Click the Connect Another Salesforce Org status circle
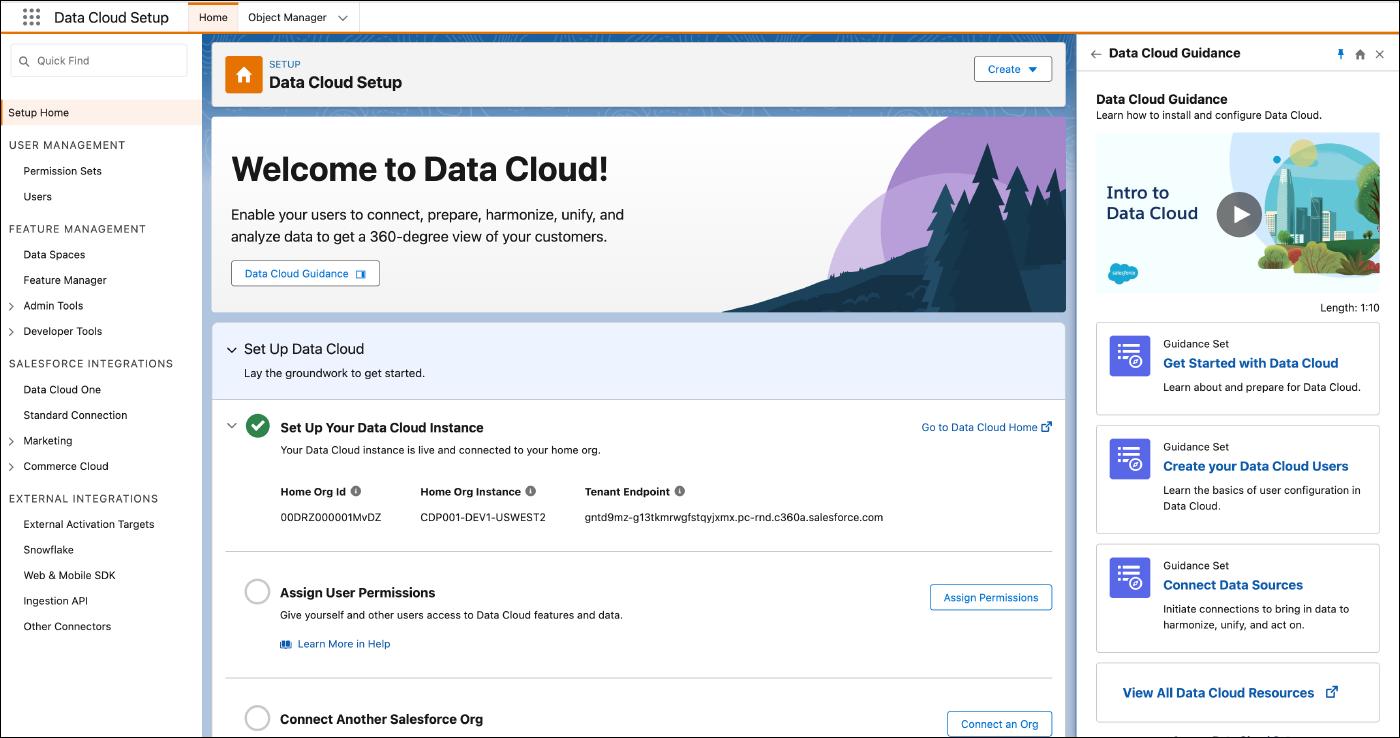Screen dimensions: 1400x738 point(257,718)
